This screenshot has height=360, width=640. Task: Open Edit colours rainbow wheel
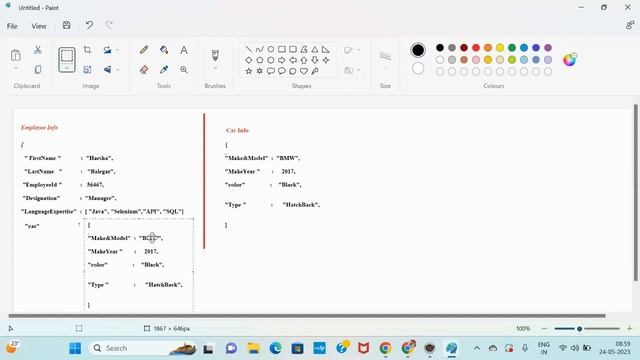click(570, 60)
